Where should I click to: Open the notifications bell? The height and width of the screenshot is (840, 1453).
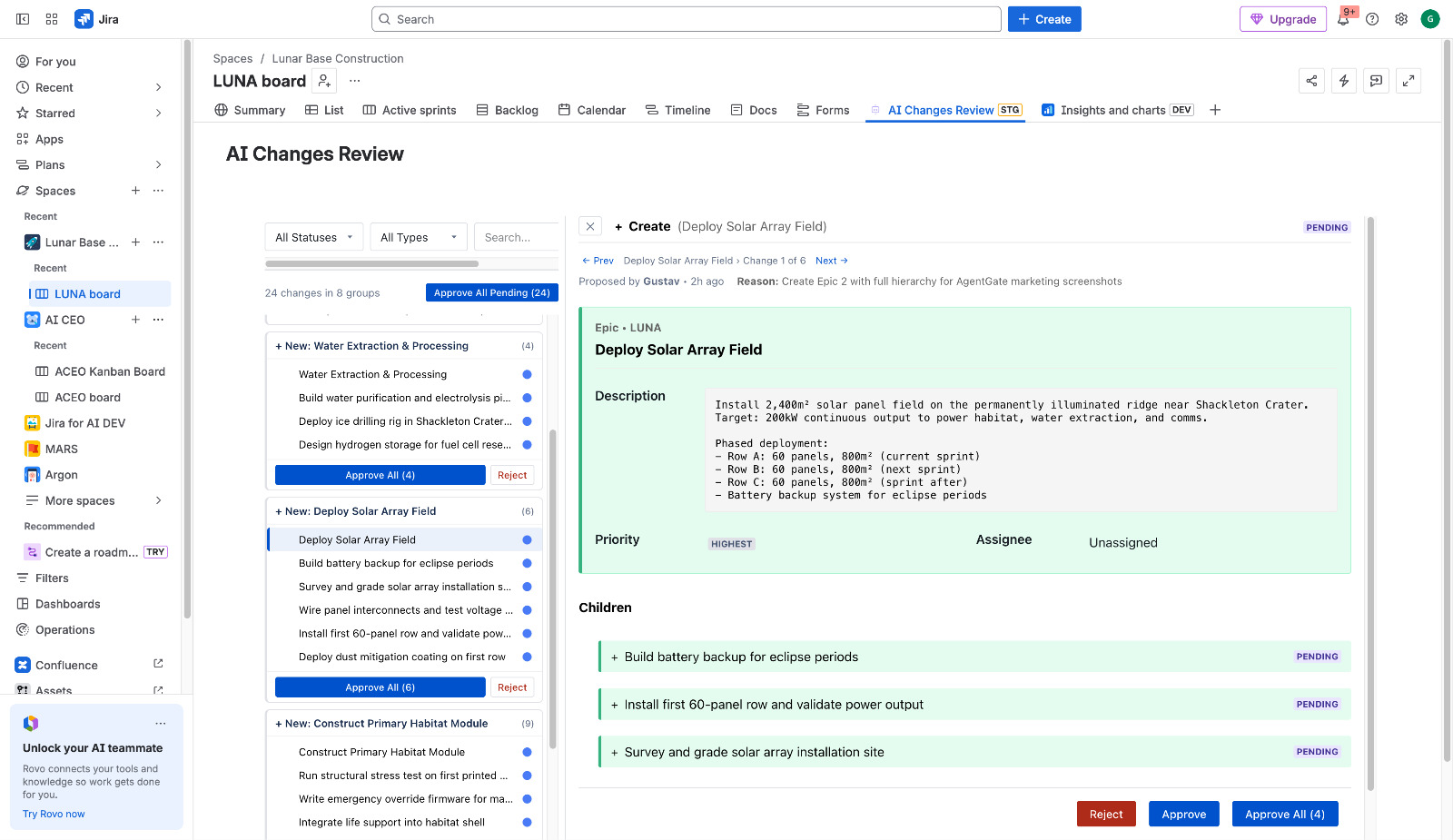1343,19
